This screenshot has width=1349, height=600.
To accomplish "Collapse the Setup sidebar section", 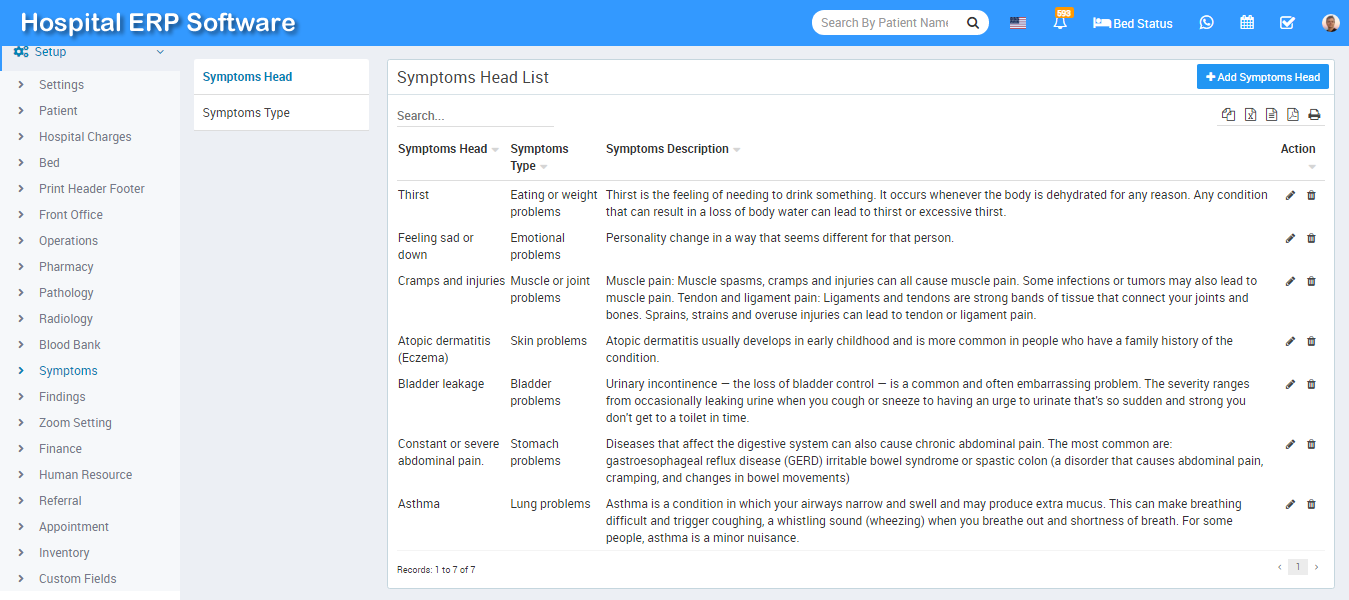I will pos(160,52).
